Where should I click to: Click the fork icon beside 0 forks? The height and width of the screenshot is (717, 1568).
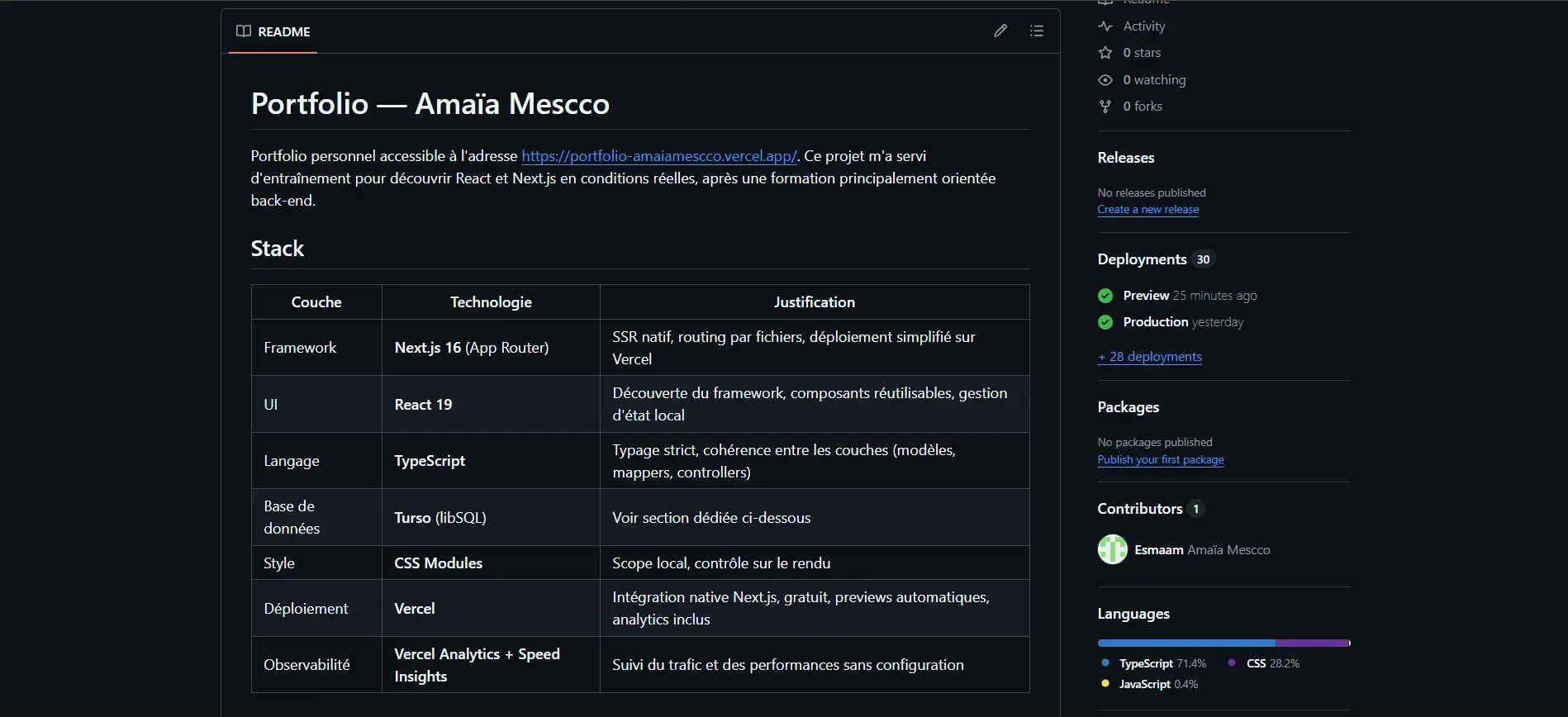tap(1105, 107)
